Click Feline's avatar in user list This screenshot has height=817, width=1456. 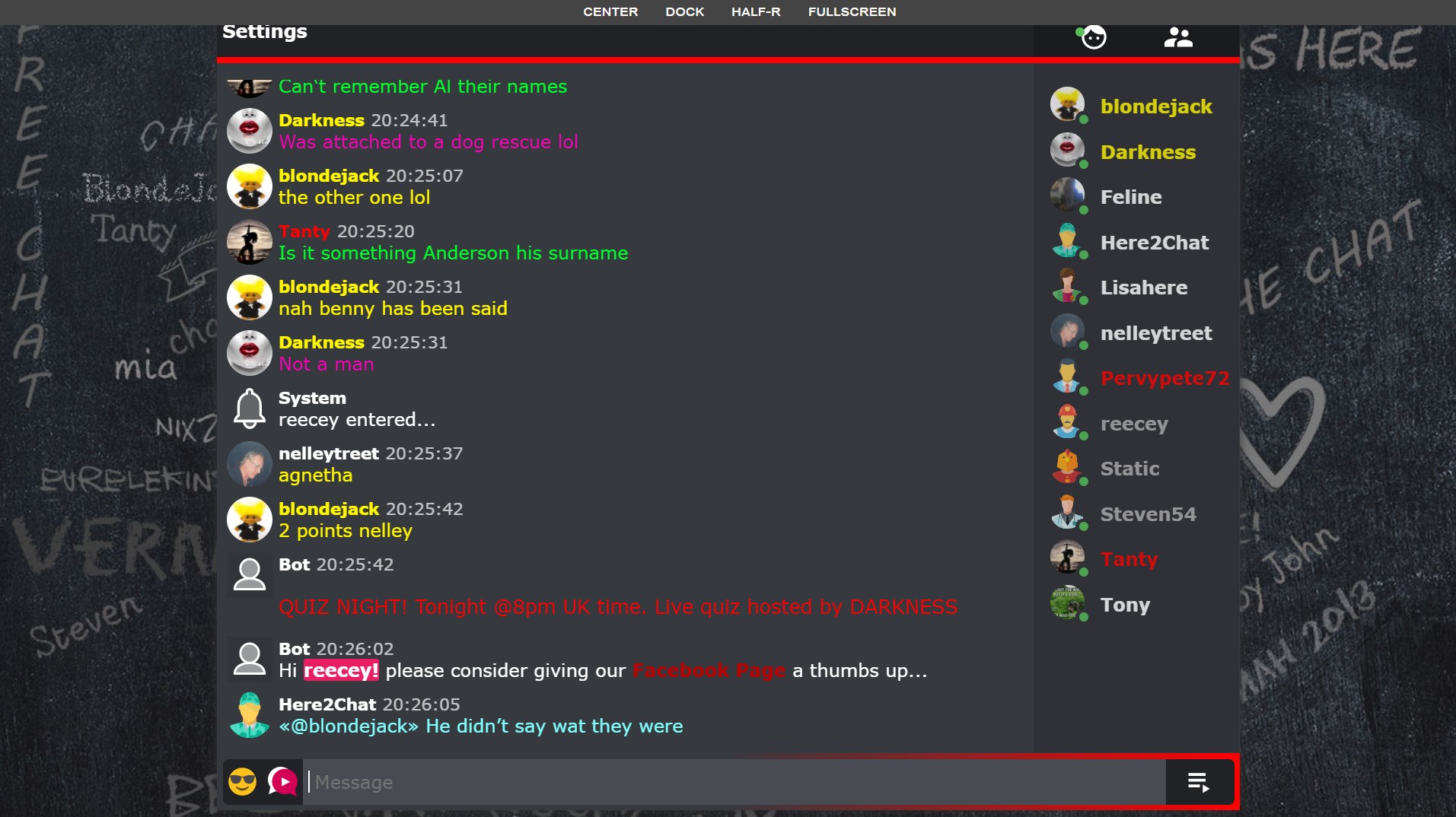point(1068,195)
